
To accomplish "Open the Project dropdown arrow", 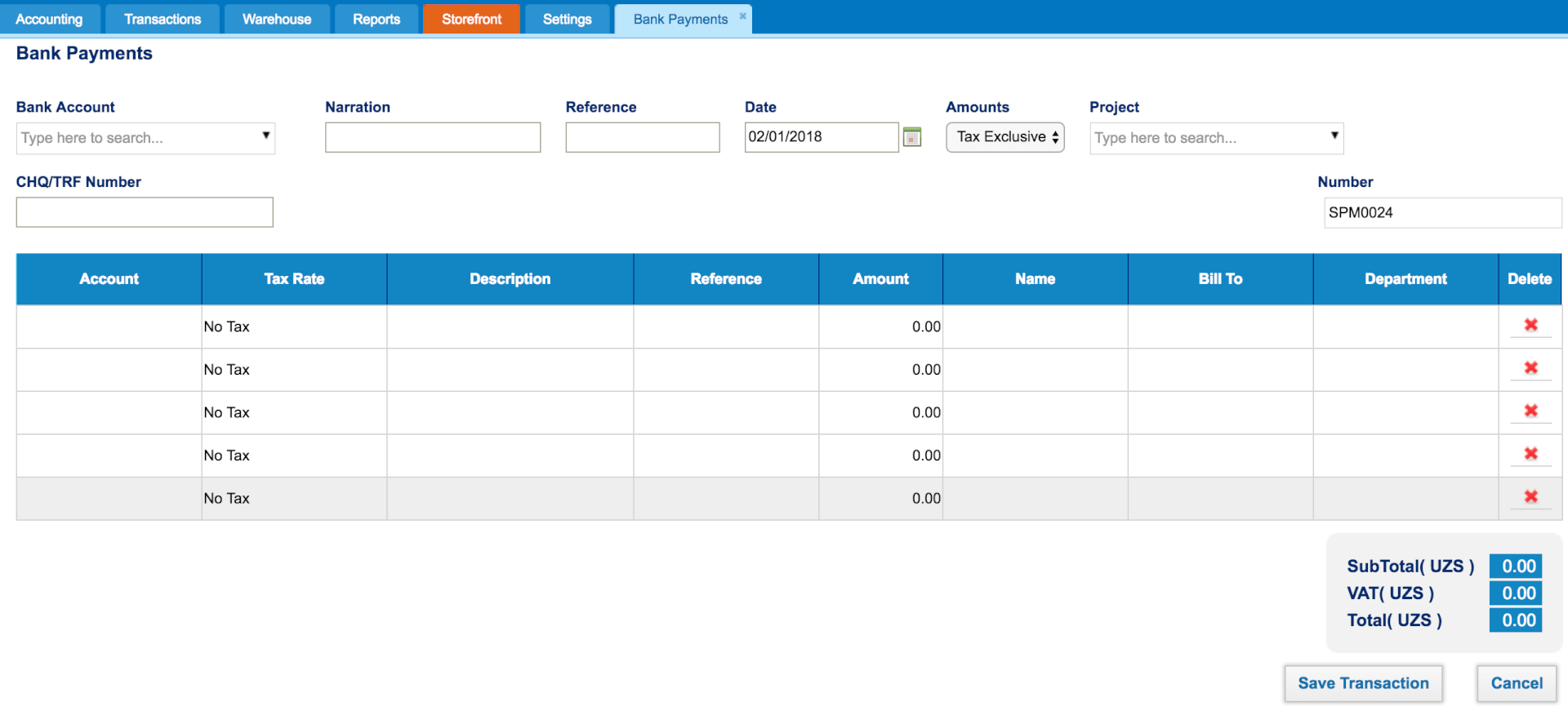I will [1334, 136].
